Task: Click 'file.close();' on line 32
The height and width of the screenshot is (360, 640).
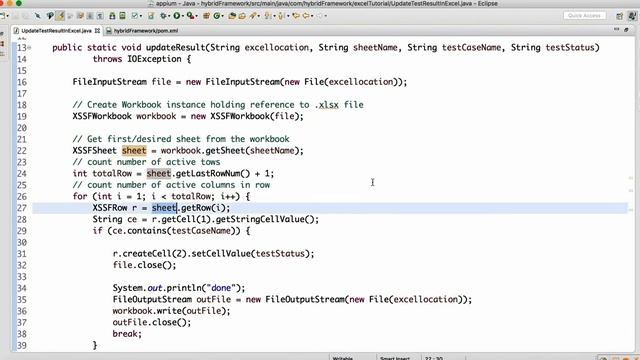Action: click(144, 265)
